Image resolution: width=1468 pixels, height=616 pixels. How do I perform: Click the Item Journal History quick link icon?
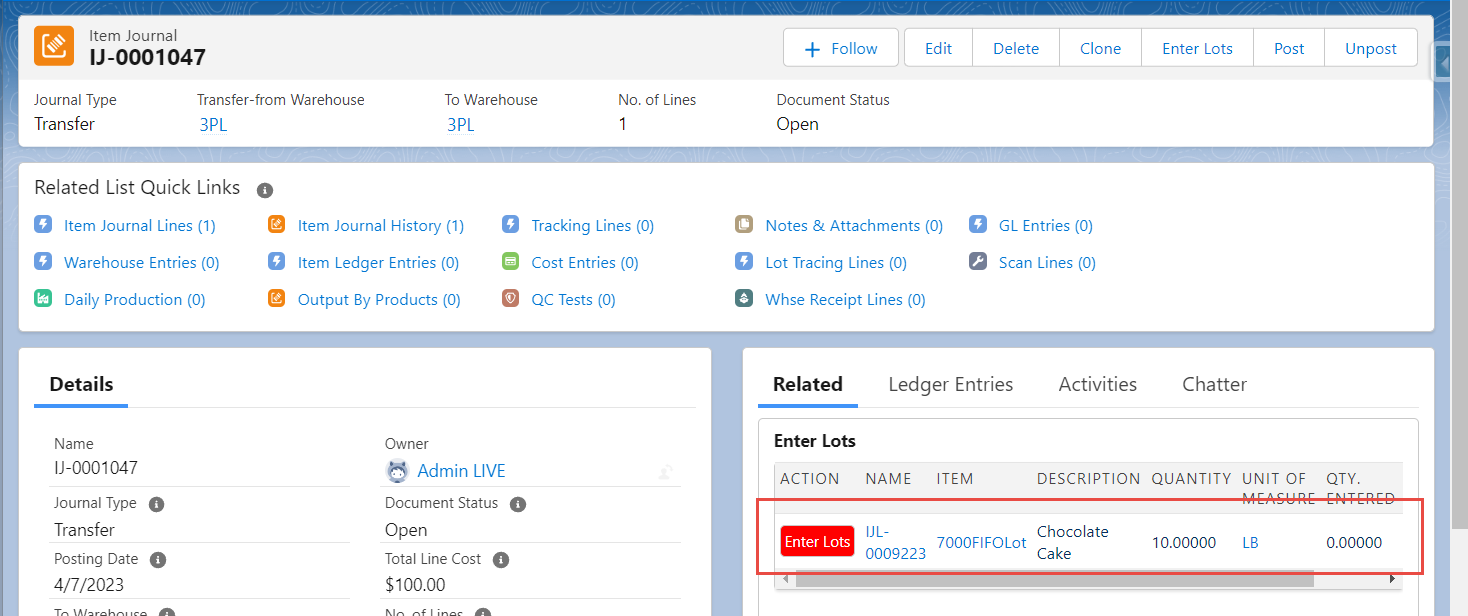(x=277, y=225)
